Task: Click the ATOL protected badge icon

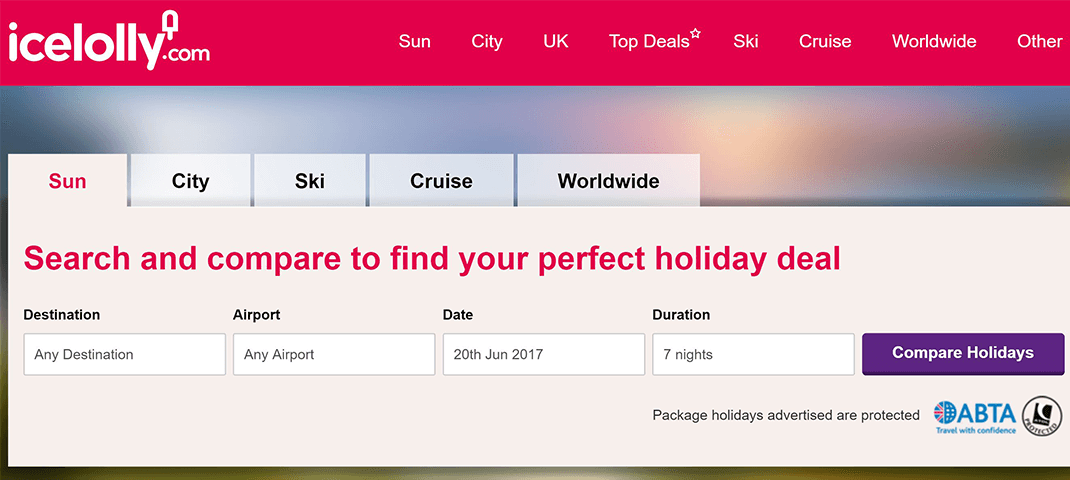Action: point(1042,416)
